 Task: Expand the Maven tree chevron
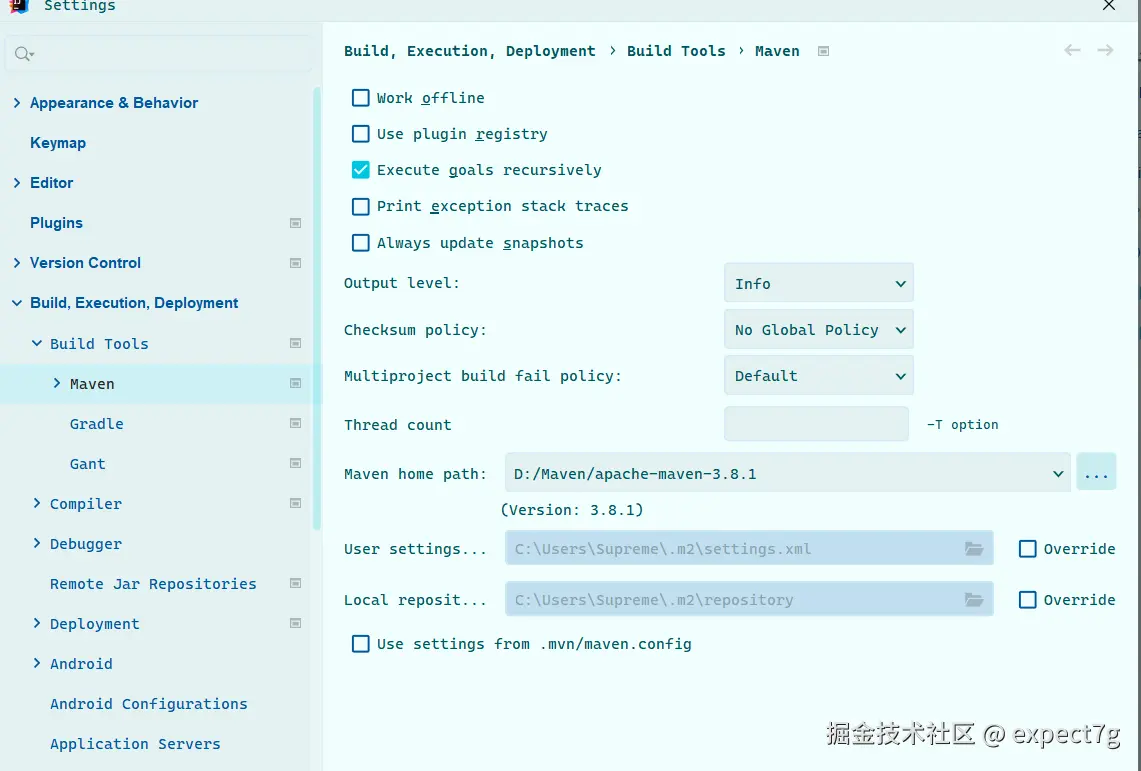click(x=57, y=383)
